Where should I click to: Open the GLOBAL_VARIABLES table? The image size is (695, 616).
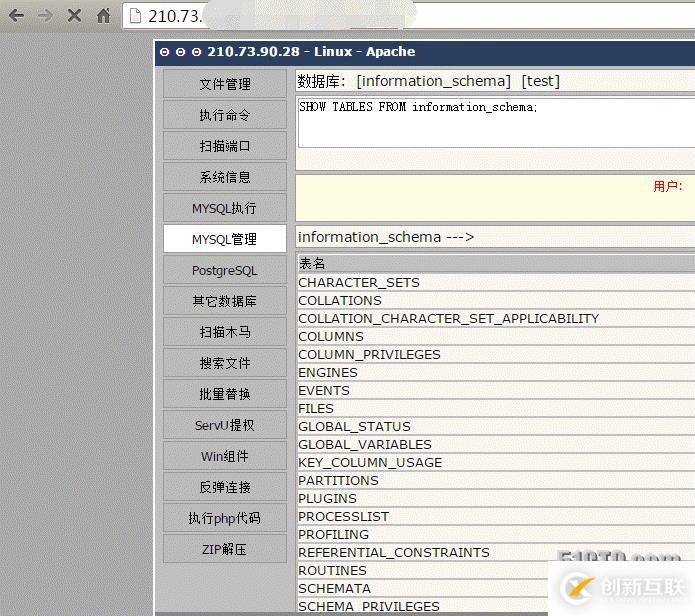tap(365, 444)
